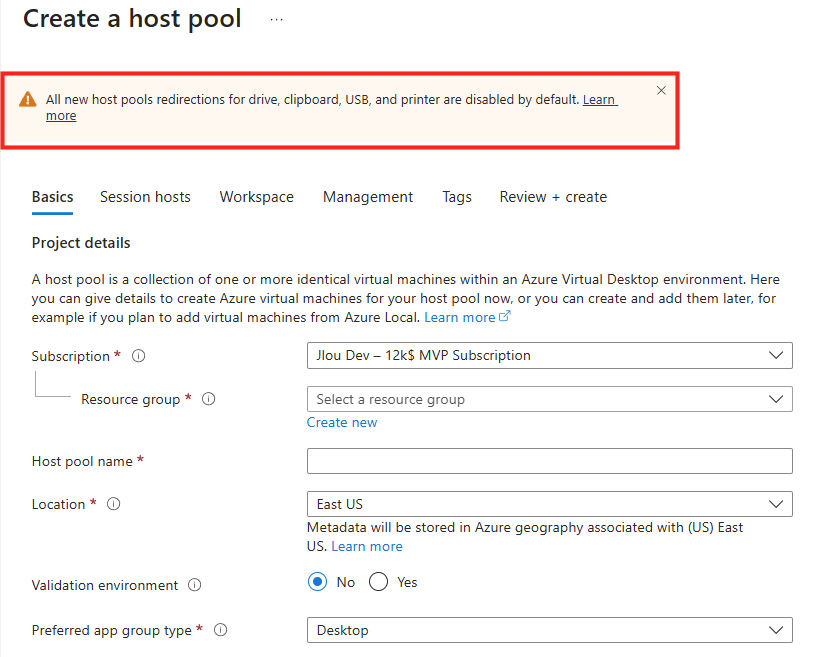Viewport: 823px width, 657px height.
Task: Click Learn more link under Location metadata
Action: (x=367, y=546)
